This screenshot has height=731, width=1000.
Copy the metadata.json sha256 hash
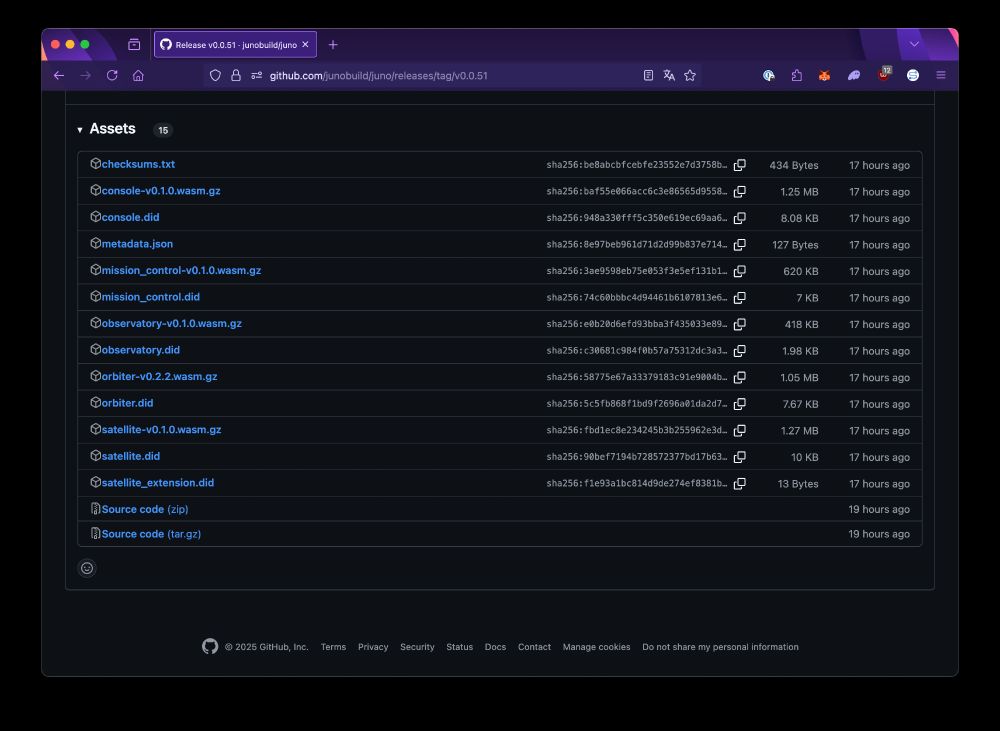coord(739,245)
